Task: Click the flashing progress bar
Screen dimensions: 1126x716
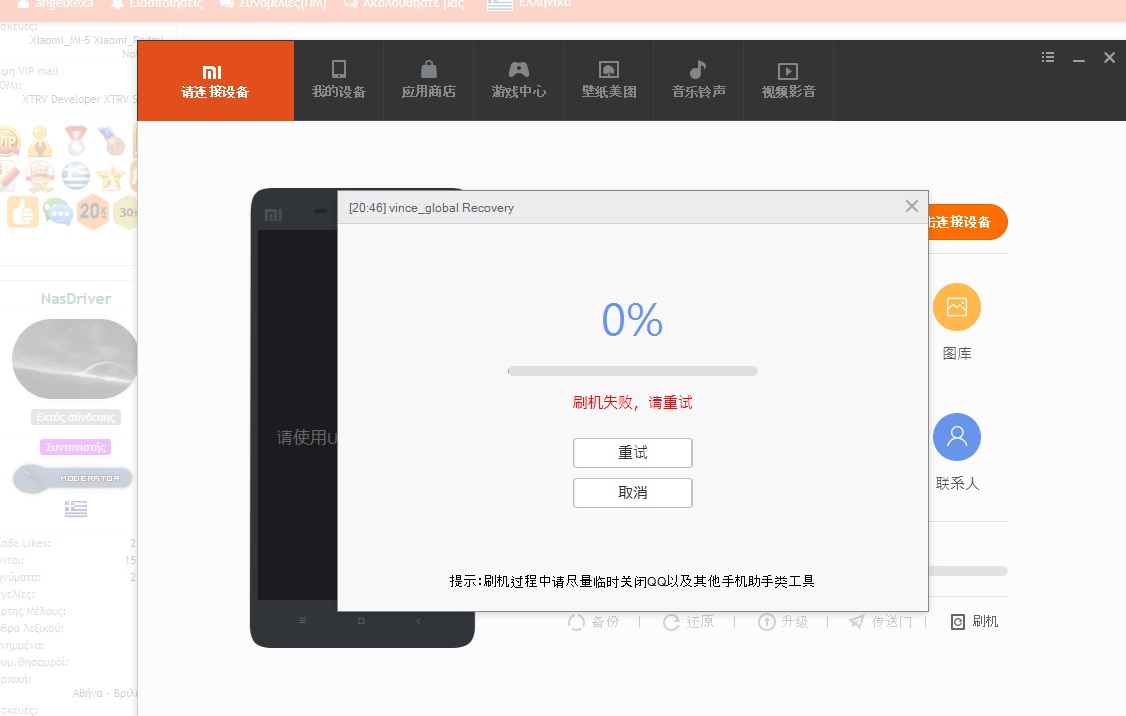Action: pyautogui.click(x=633, y=371)
